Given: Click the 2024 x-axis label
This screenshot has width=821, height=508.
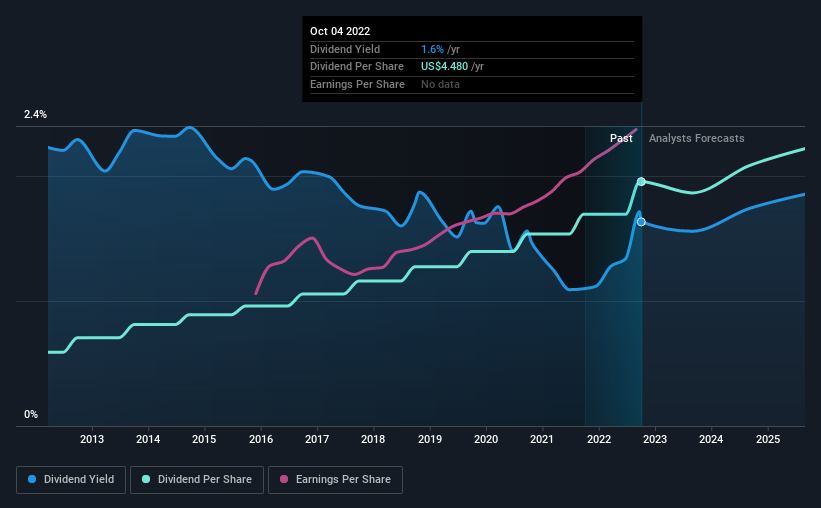Looking at the screenshot, I should pos(711,439).
